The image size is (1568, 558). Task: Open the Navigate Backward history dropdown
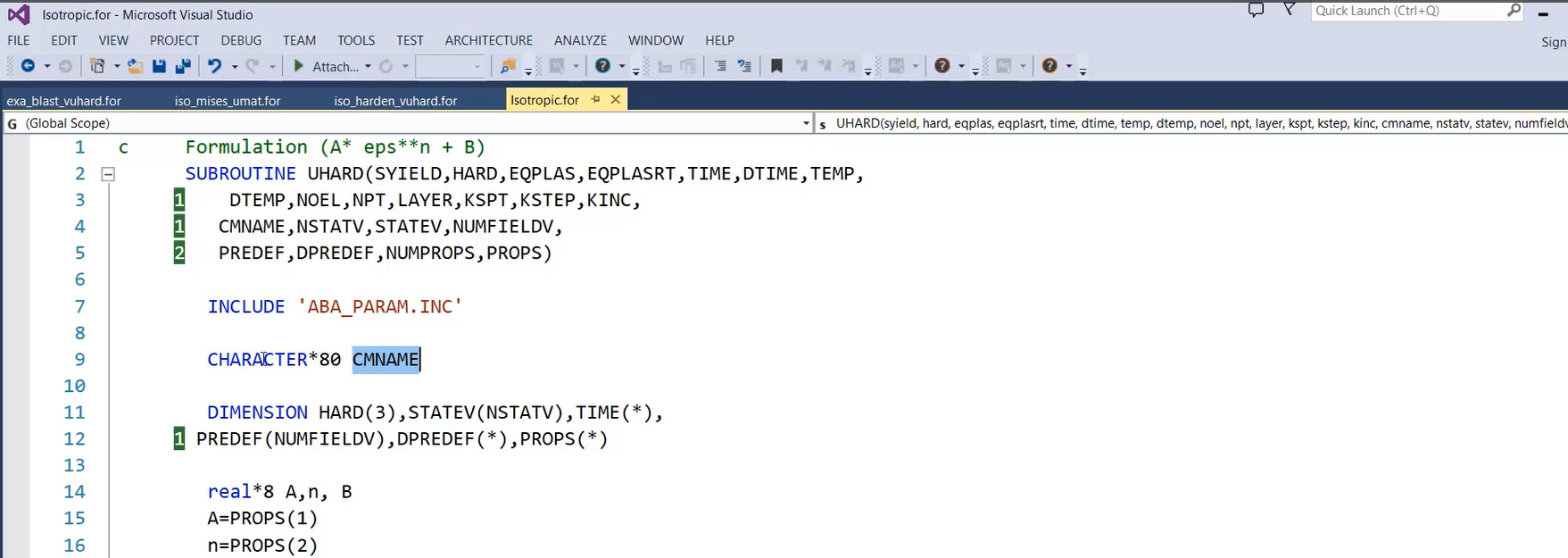(x=47, y=66)
